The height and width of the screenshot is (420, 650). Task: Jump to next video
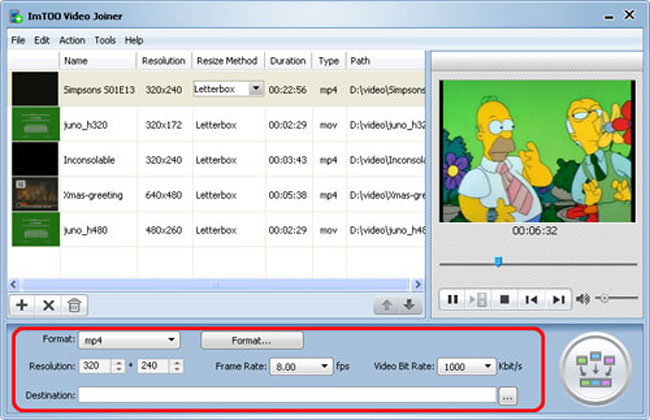coord(558,299)
